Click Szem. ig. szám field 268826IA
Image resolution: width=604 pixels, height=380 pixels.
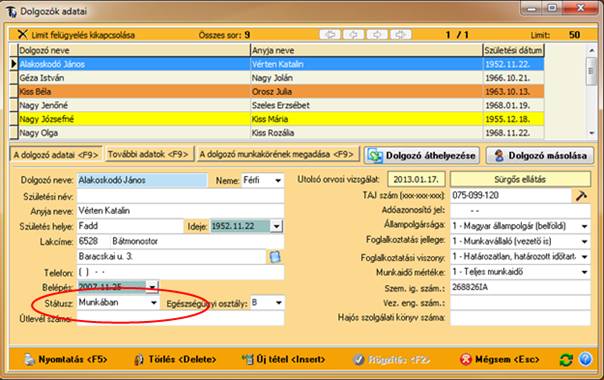(520, 288)
